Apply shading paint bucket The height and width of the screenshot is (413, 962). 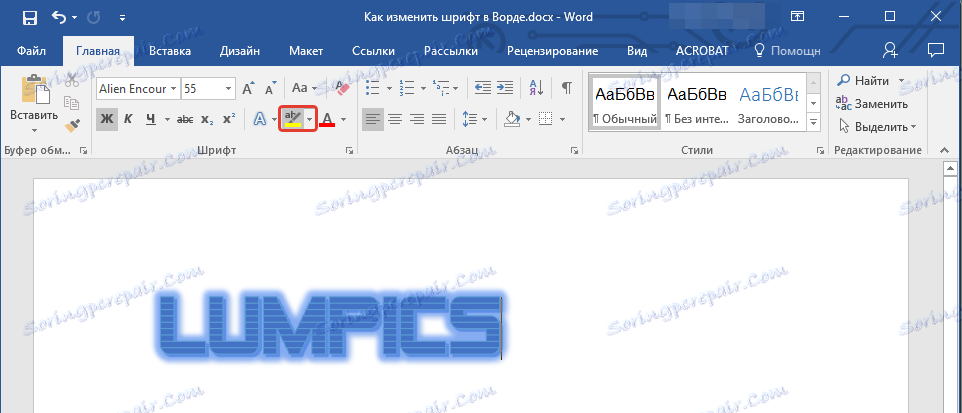(510, 119)
